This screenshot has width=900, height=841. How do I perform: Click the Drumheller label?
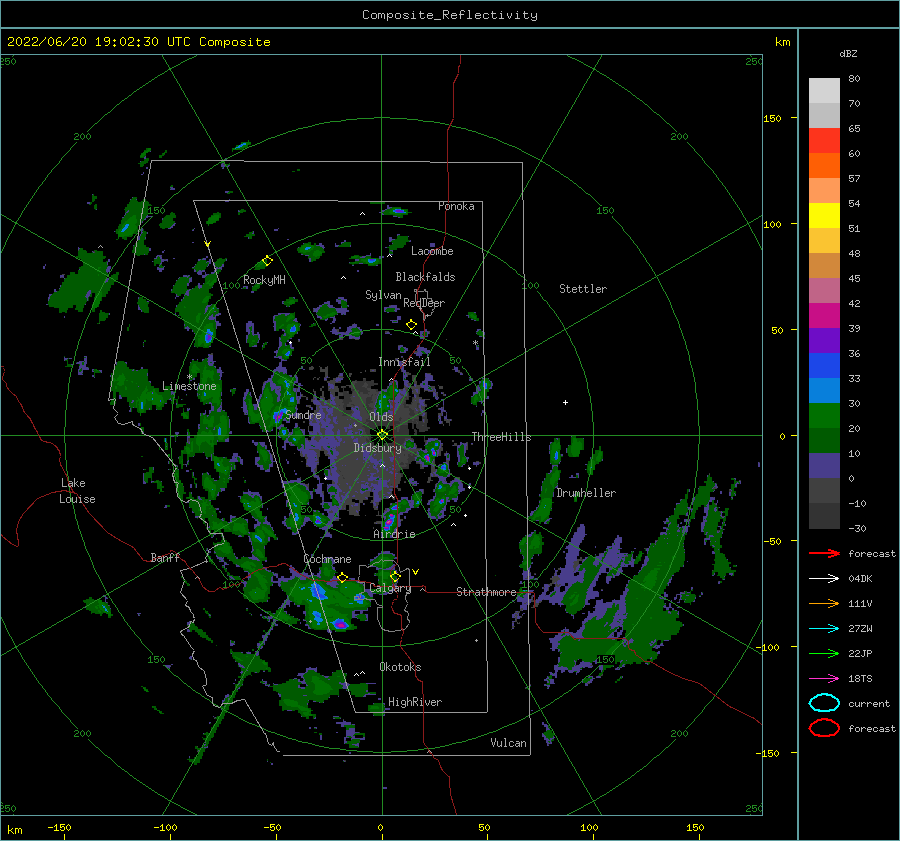pos(586,493)
